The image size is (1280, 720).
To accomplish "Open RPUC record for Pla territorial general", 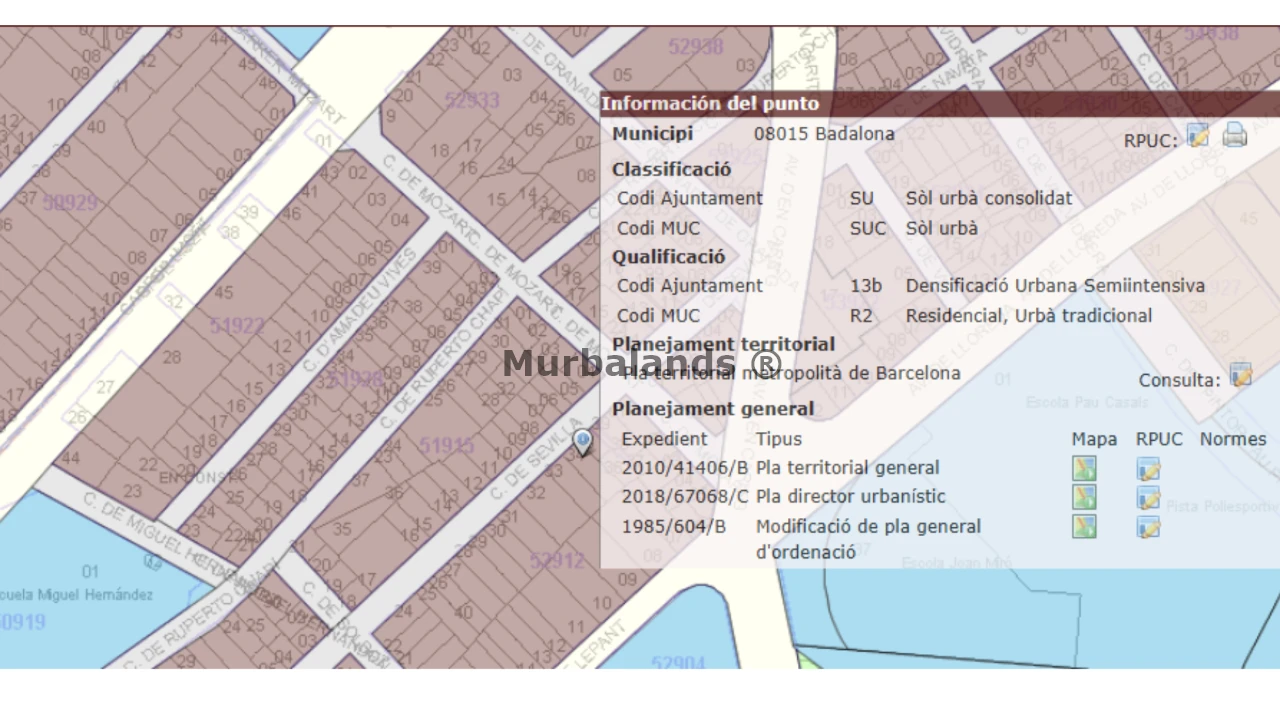I will (1148, 468).
